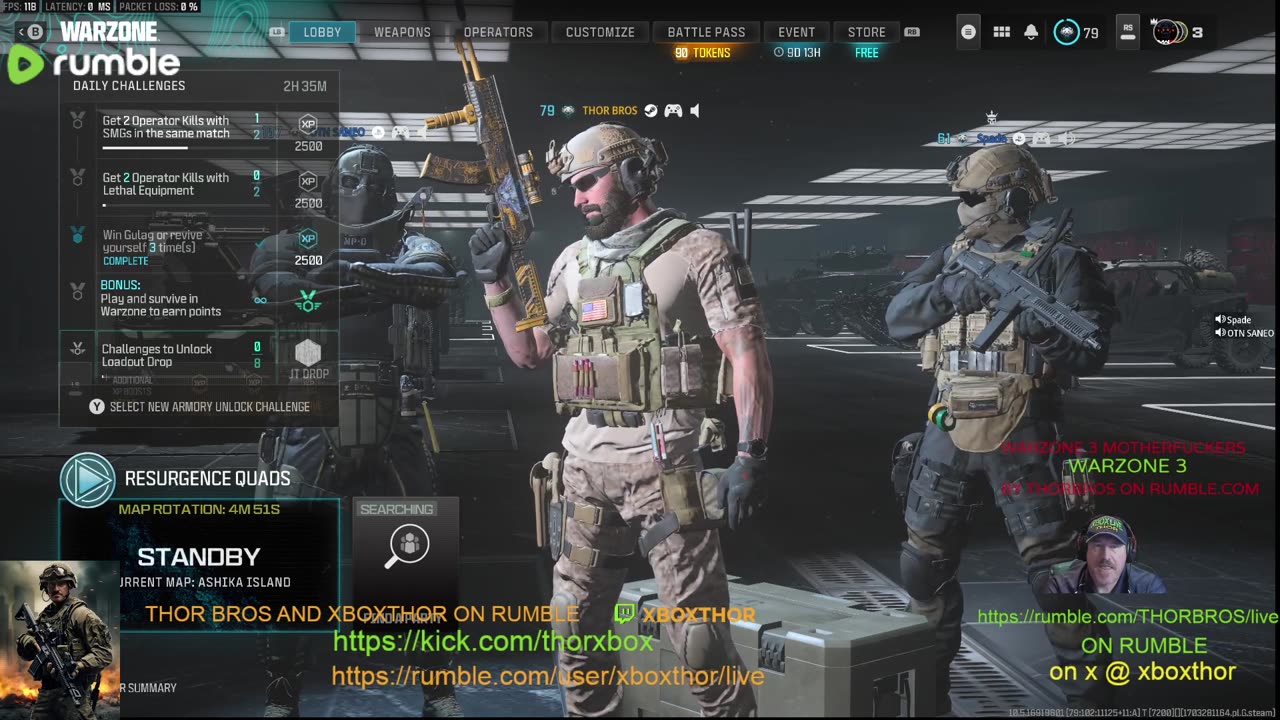
Task: Open the Operators tab
Action: (498, 32)
